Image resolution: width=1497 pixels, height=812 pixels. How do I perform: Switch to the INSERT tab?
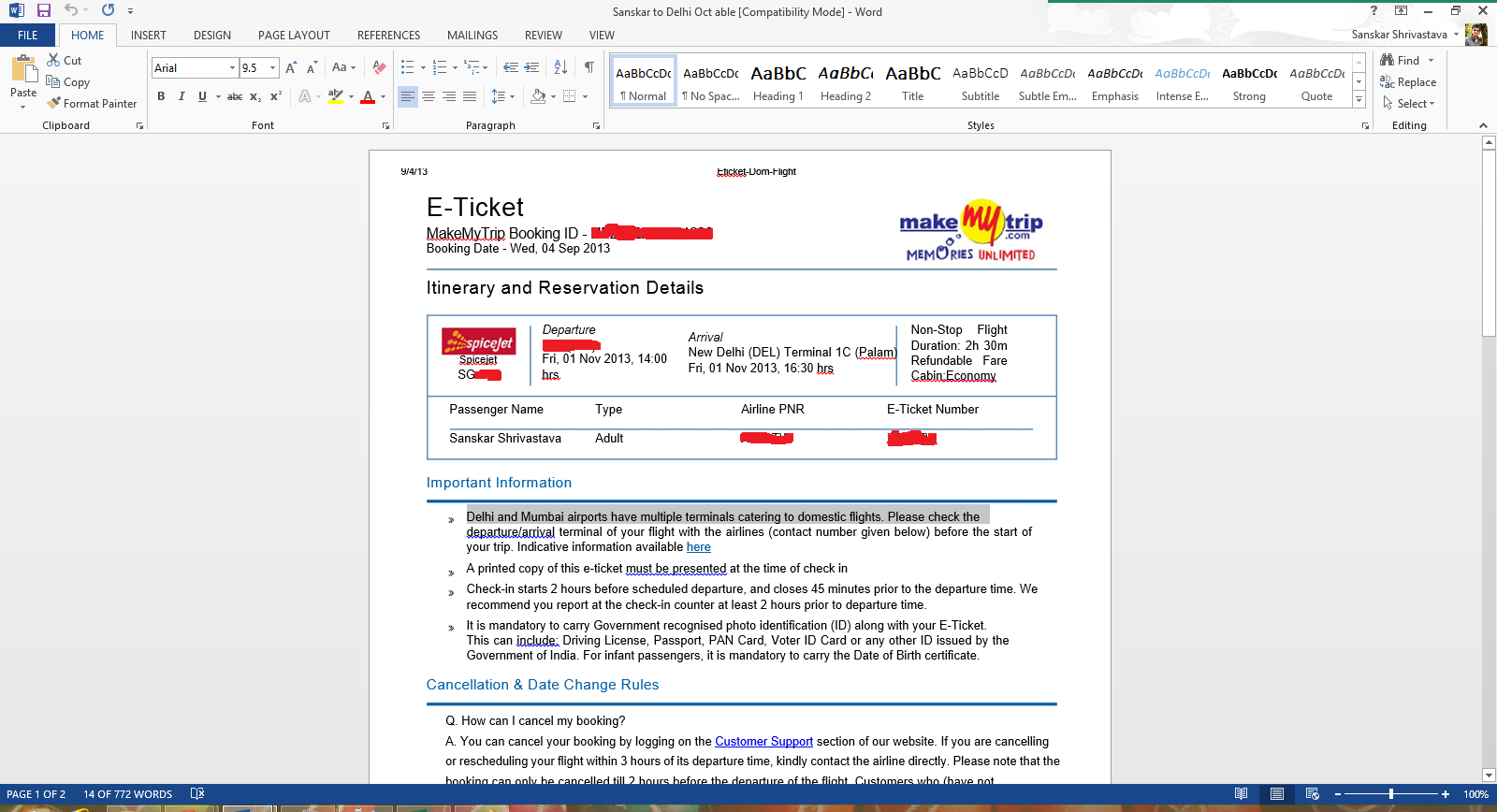pos(148,35)
